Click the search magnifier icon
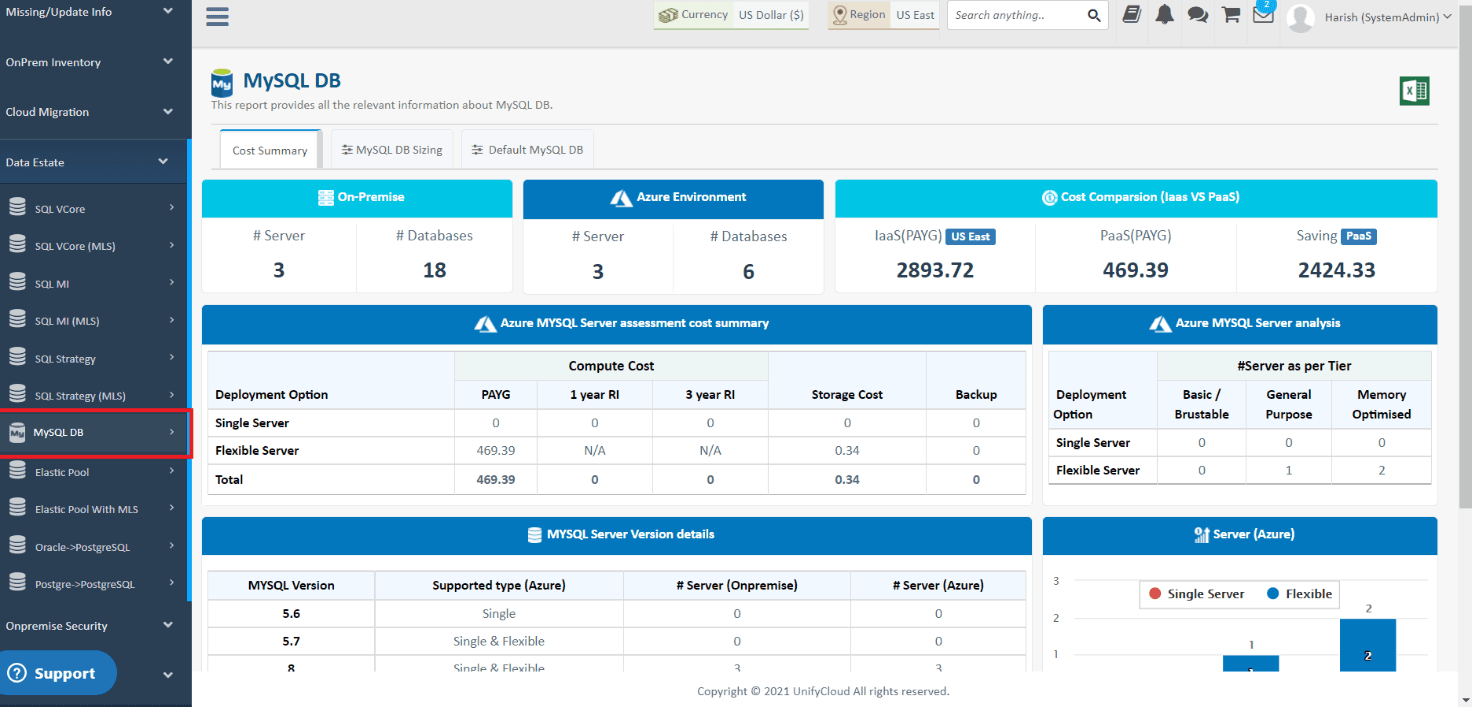Screen dimensions: 1472x707 click(1094, 15)
